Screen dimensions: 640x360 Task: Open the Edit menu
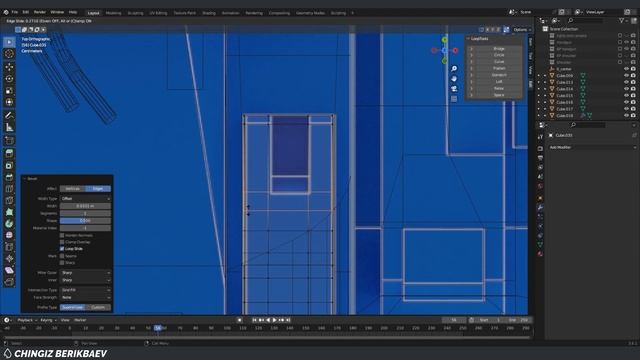[26, 12]
